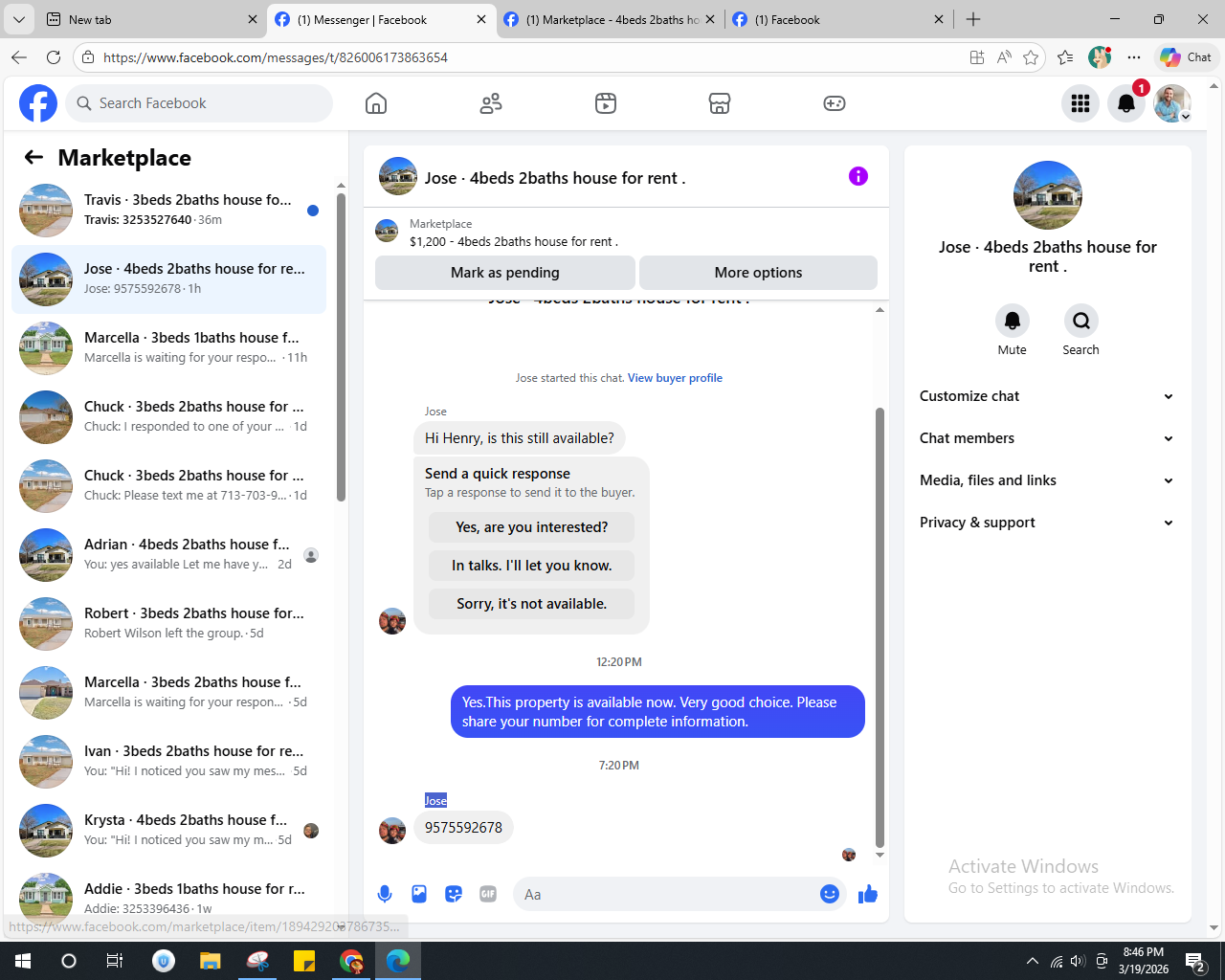The width and height of the screenshot is (1225, 980).
Task: Open Chuck conversation with Please text me
Action: pos(169,486)
